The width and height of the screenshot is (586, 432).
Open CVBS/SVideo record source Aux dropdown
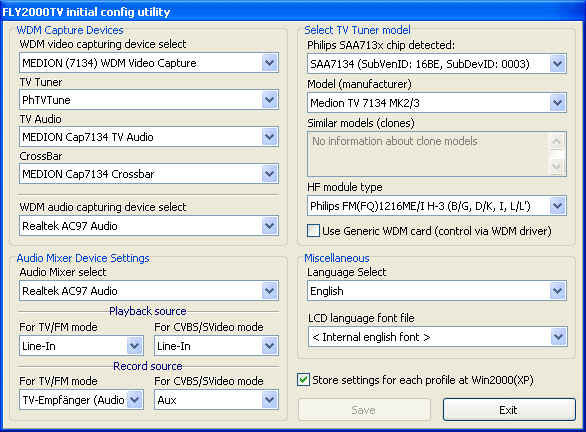[269, 400]
